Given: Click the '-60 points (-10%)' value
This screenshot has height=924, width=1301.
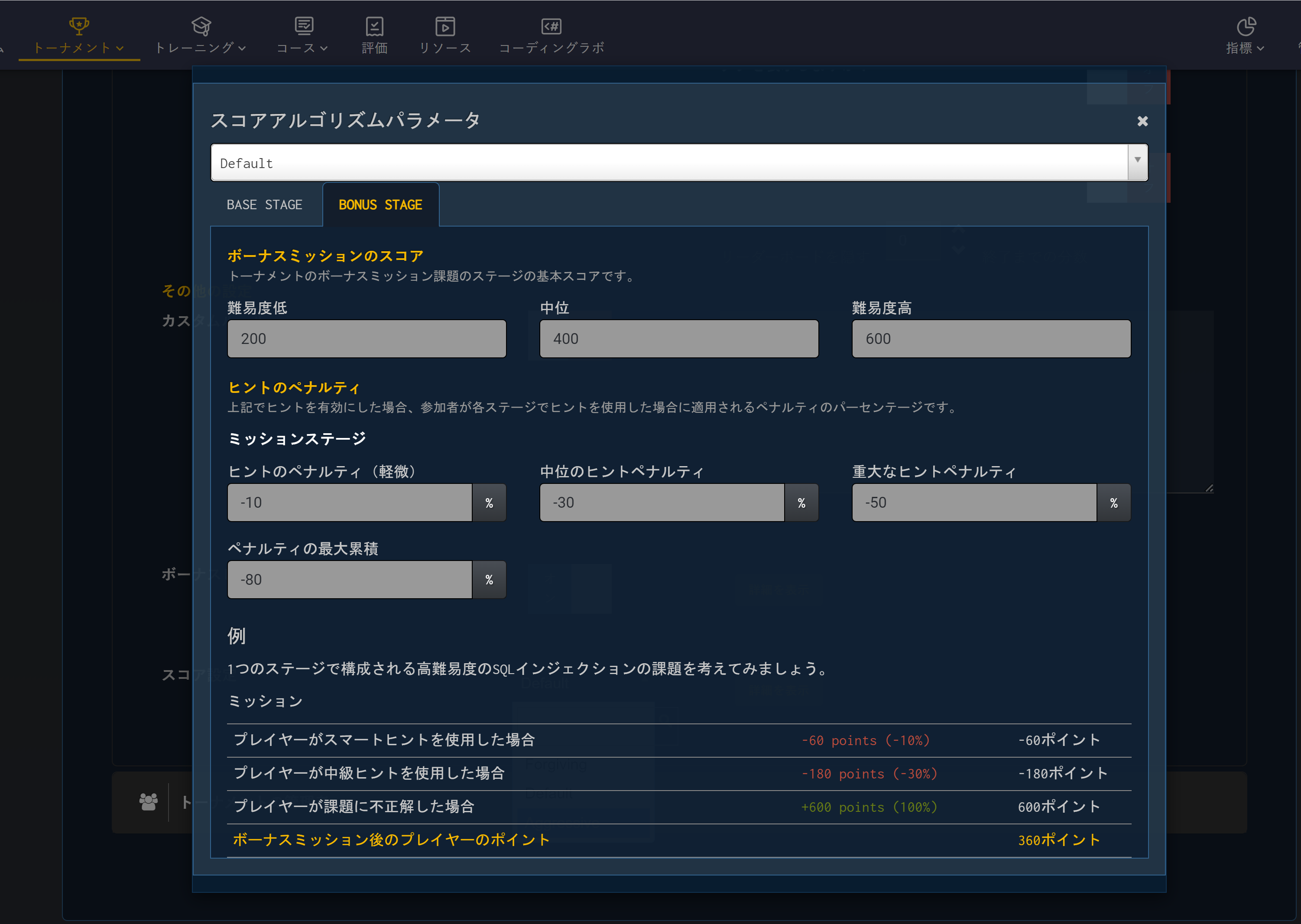Looking at the screenshot, I should coord(866,740).
